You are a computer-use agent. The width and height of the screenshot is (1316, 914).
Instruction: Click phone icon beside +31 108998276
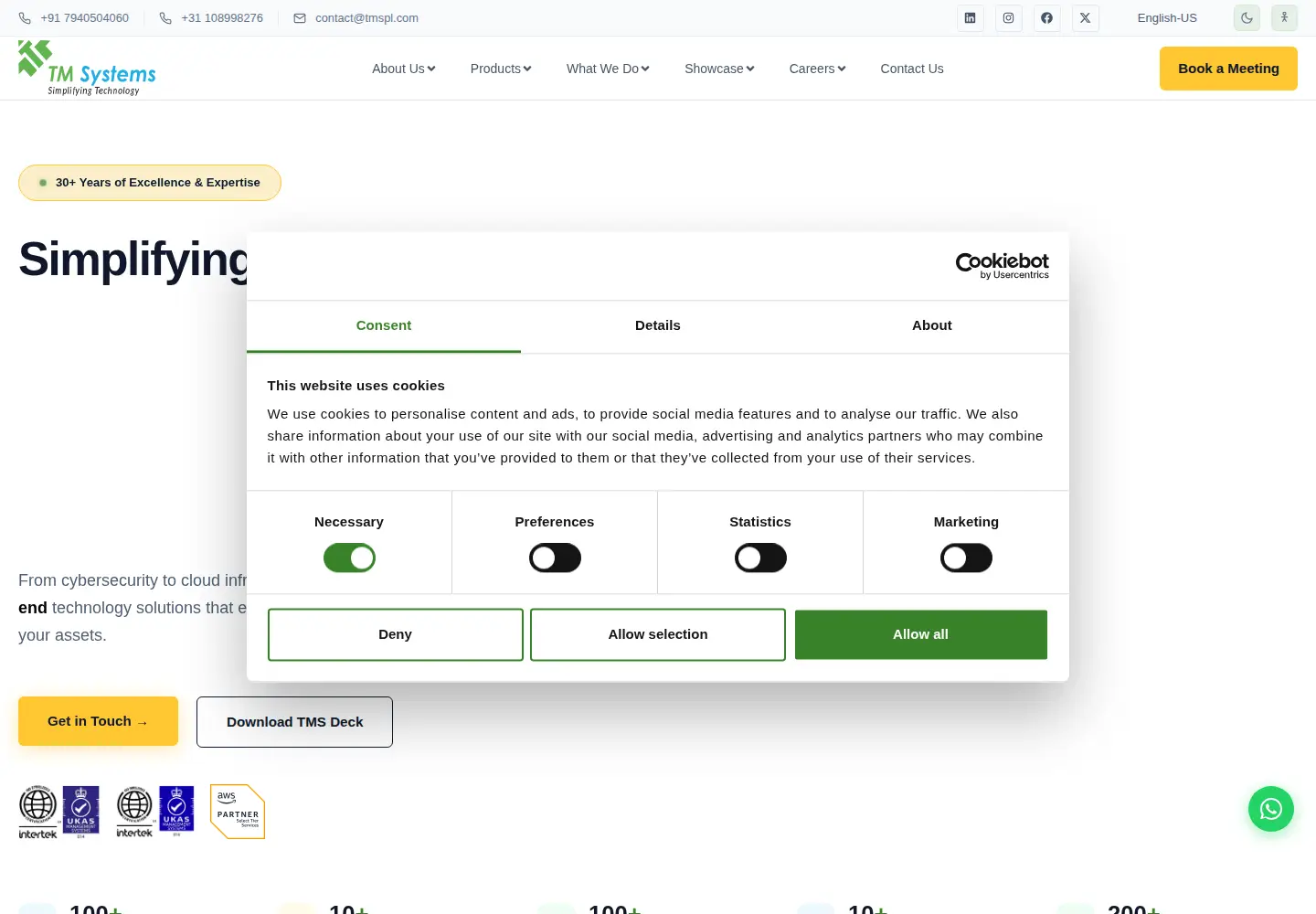point(165,18)
